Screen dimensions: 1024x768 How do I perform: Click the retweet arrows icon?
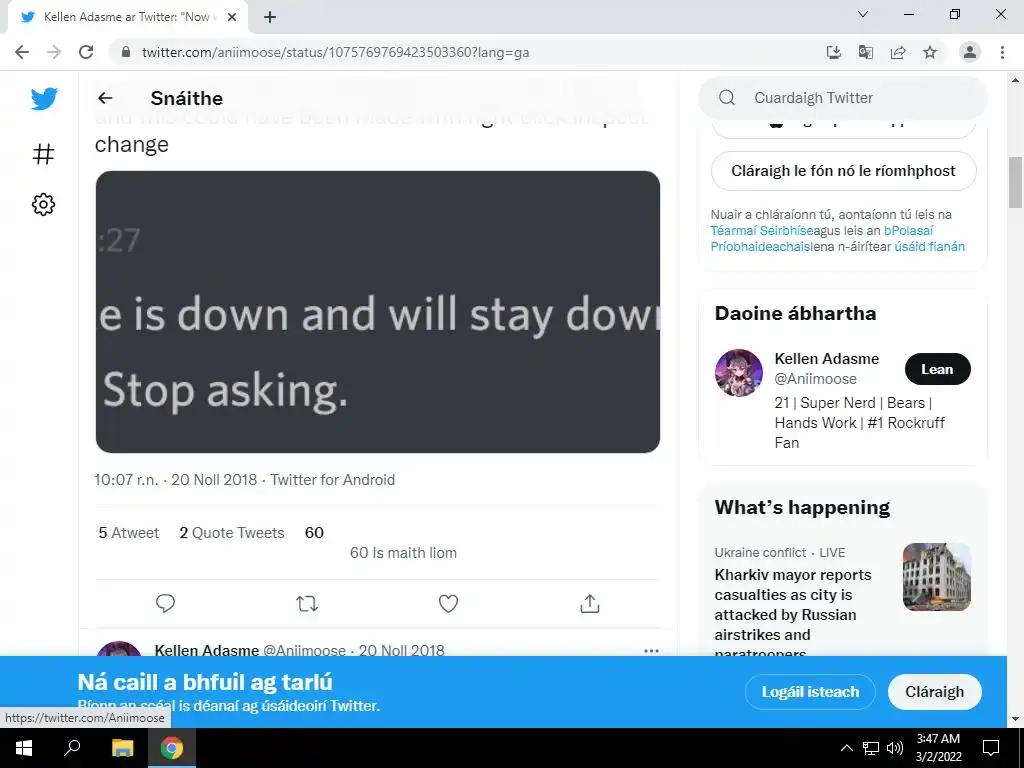coord(307,603)
